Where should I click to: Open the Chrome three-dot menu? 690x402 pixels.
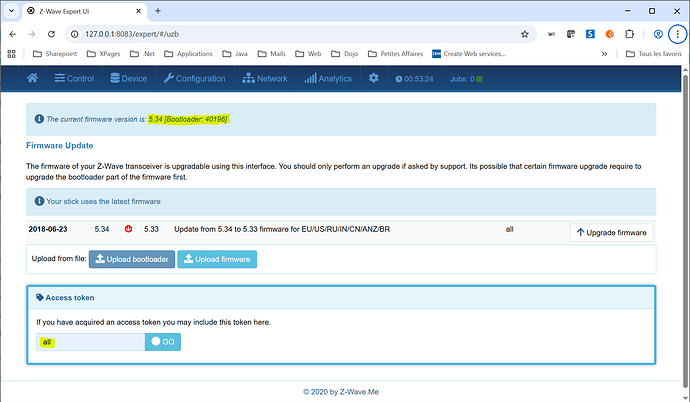point(678,34)
